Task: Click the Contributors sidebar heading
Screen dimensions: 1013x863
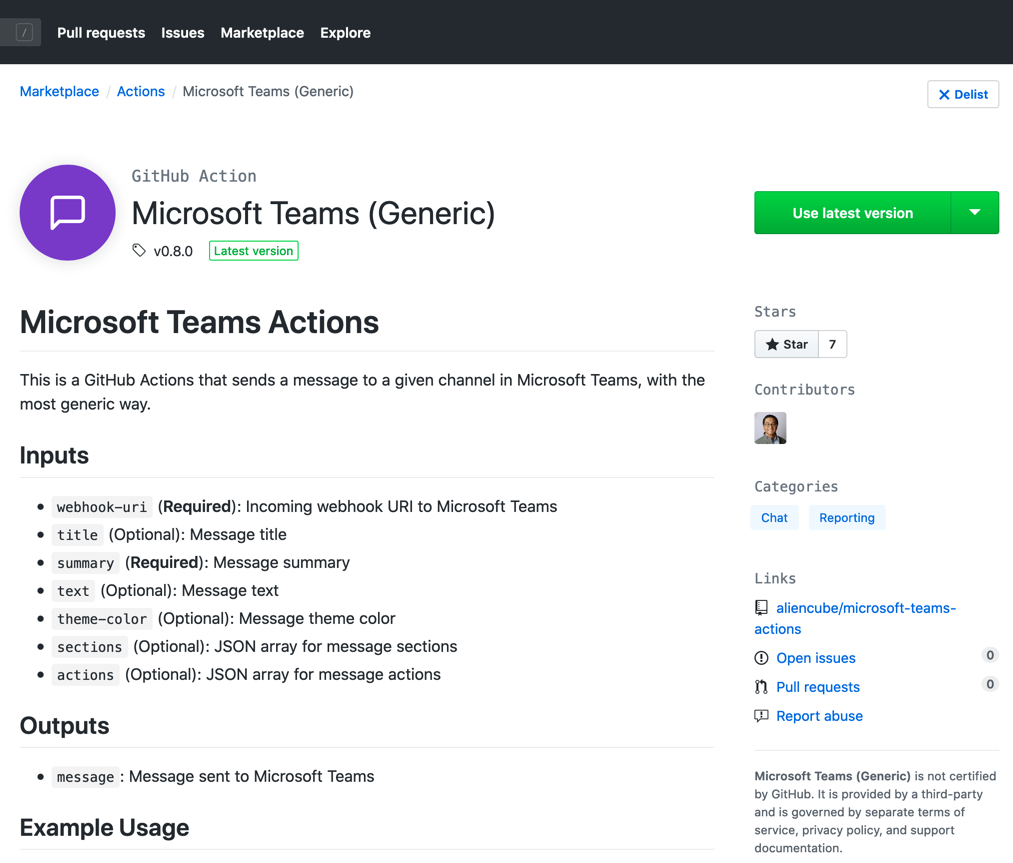Action: pos(804,390)
